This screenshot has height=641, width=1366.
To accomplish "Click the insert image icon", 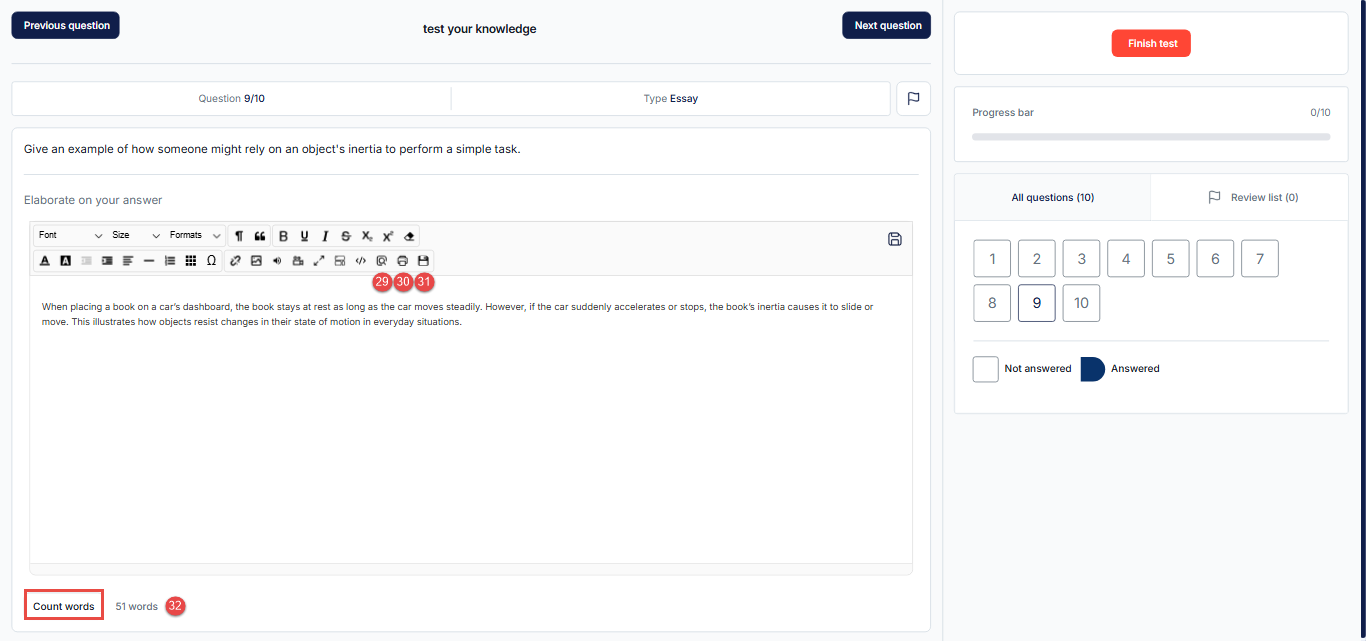I will [x=256, y=261].
